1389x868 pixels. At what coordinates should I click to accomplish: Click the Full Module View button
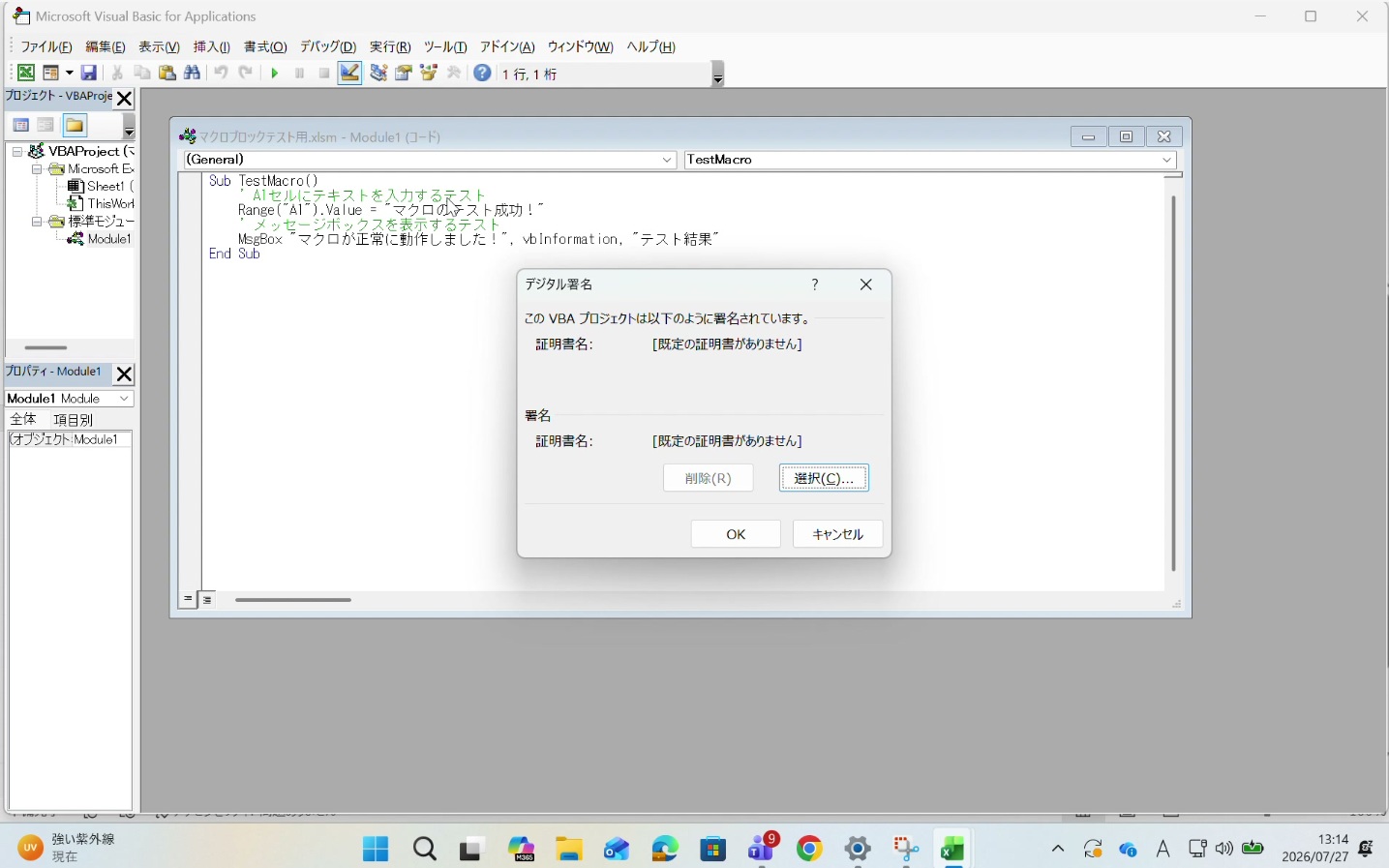[207, 600]
